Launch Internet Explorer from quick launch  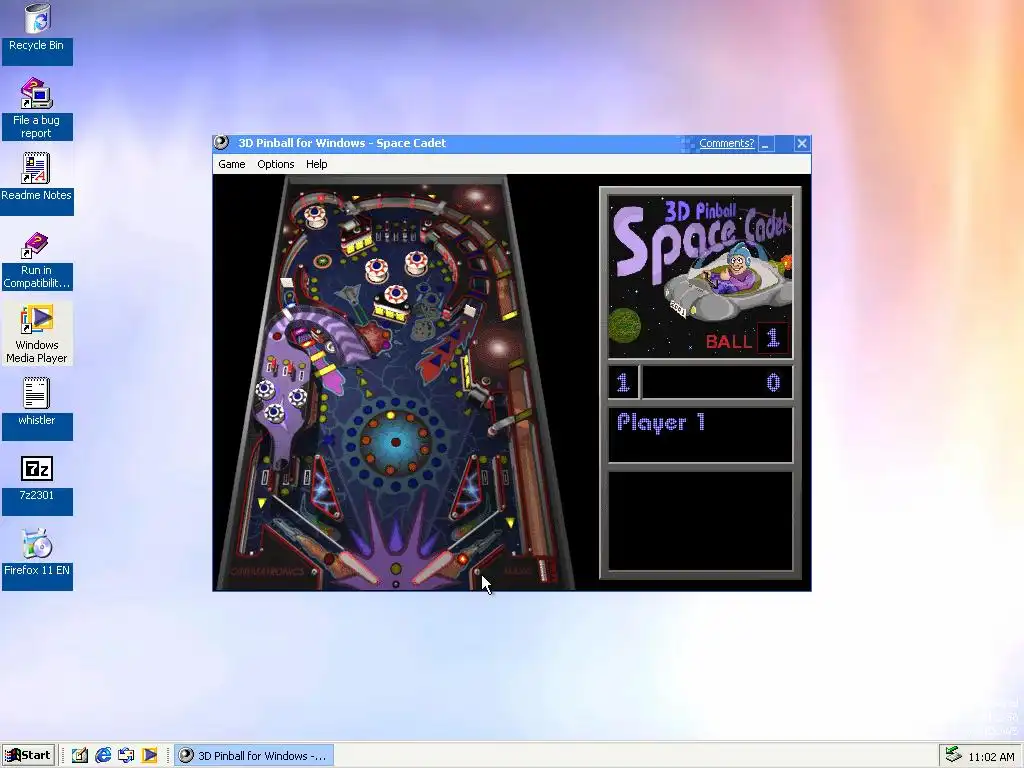tap(103, 756)
